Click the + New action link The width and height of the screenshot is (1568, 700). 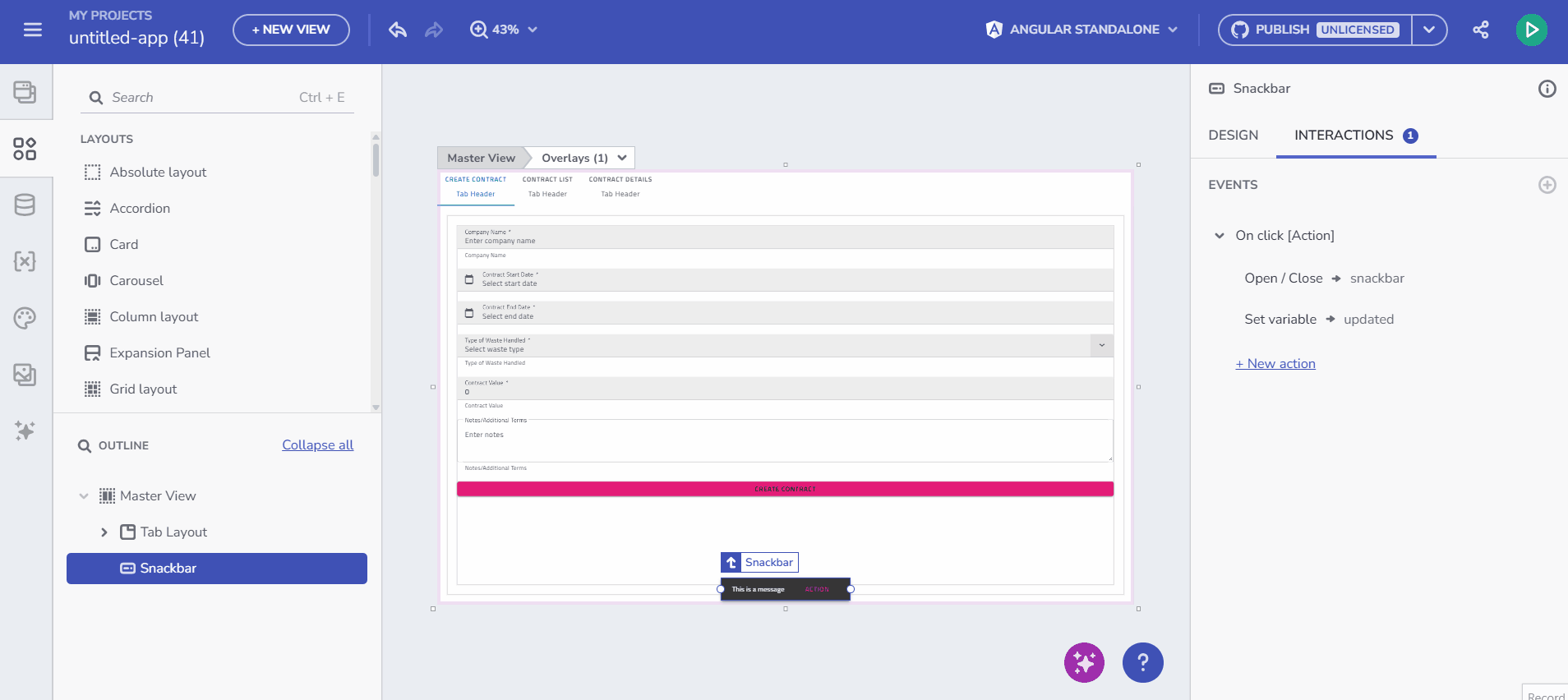(x=1275, y=364)
